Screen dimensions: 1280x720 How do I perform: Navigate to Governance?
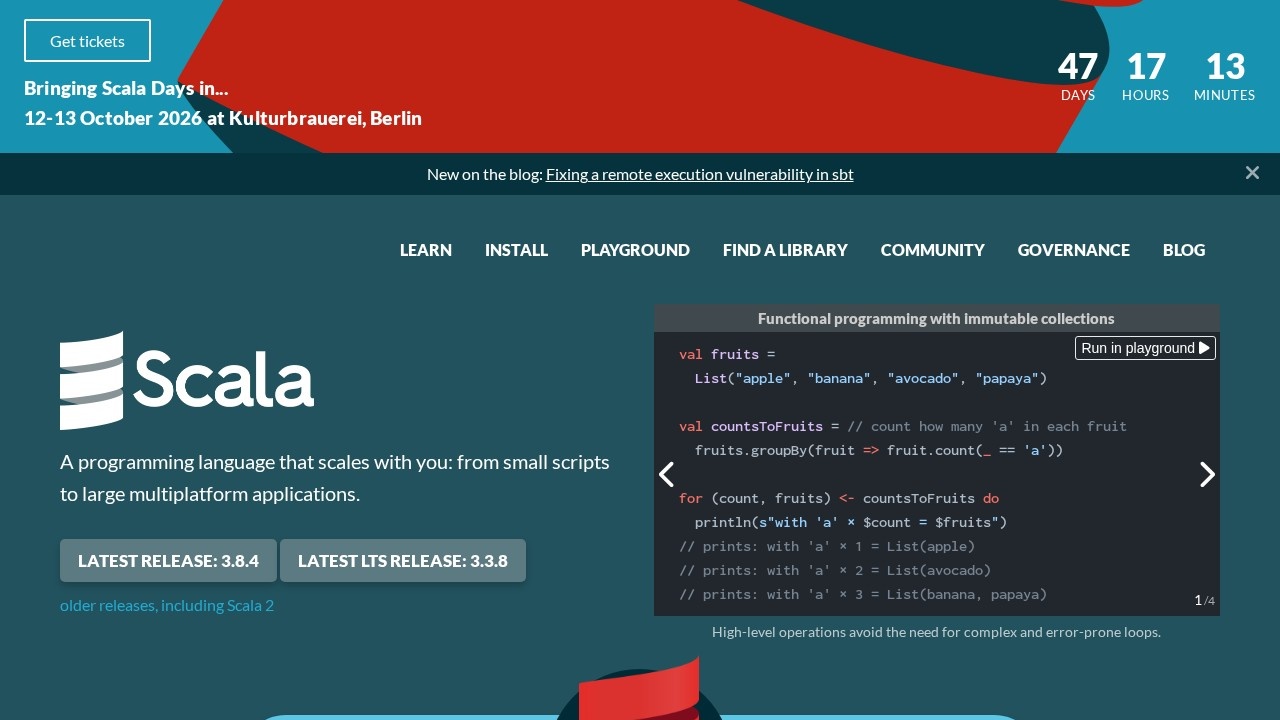click(1074, 250)
